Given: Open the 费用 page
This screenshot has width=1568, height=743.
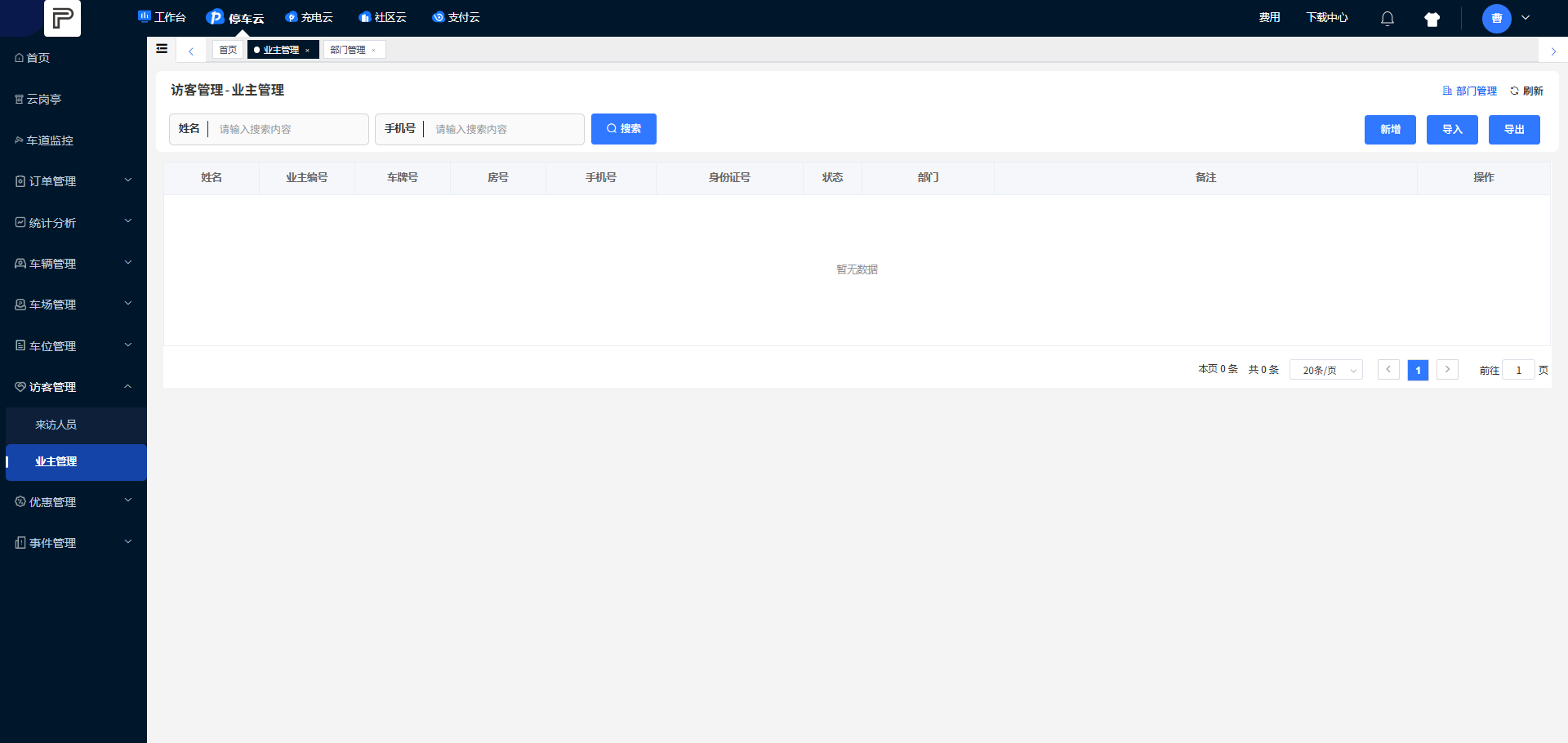Looking at the screenshot, I should pos(1269,17).
